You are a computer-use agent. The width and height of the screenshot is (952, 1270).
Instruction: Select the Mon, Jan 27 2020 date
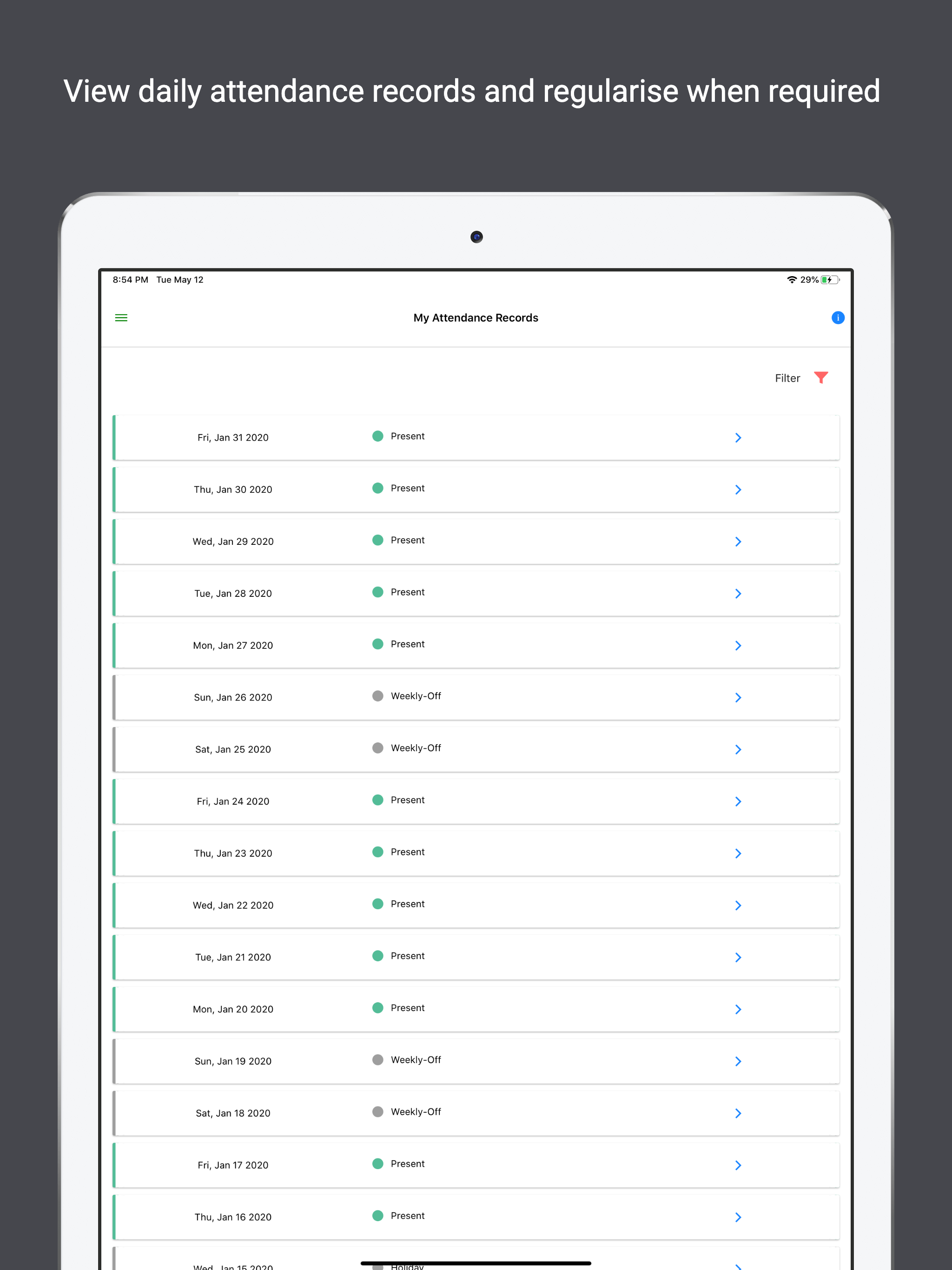coord(233,645)
